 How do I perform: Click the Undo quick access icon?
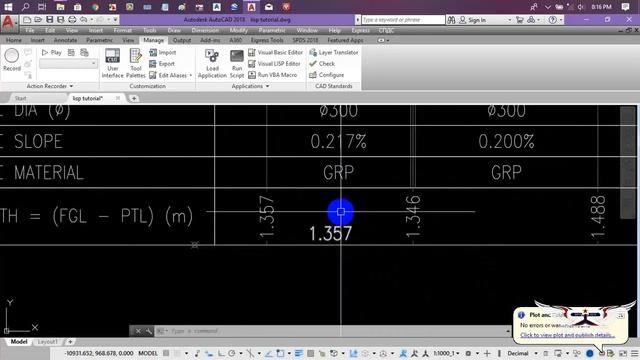(84, 20)
